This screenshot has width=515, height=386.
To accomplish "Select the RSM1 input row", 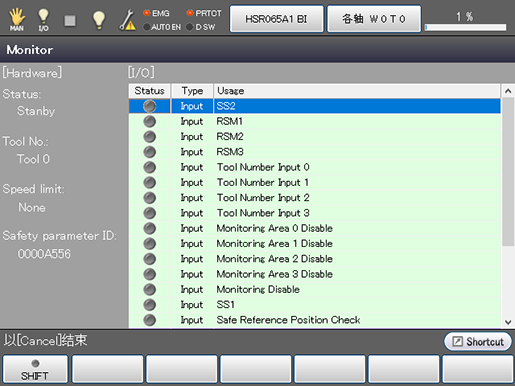I will [315, 121].
